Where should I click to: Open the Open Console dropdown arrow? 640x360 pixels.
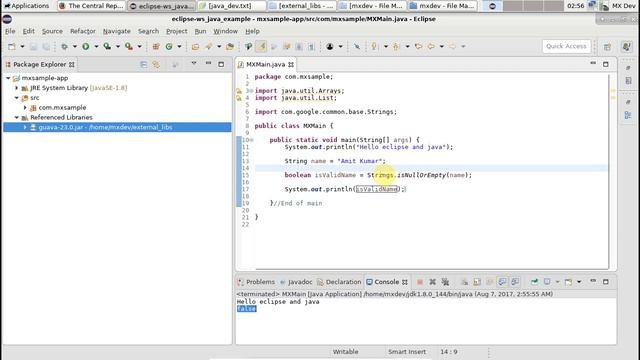[x=579, y=282]
